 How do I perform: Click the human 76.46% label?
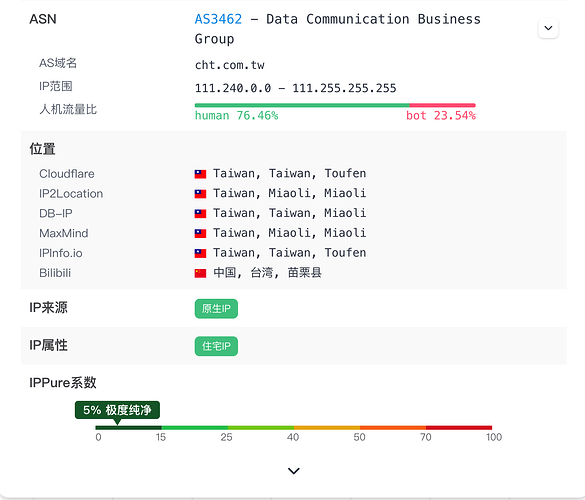pyautogui.click(x=237, y=116)
